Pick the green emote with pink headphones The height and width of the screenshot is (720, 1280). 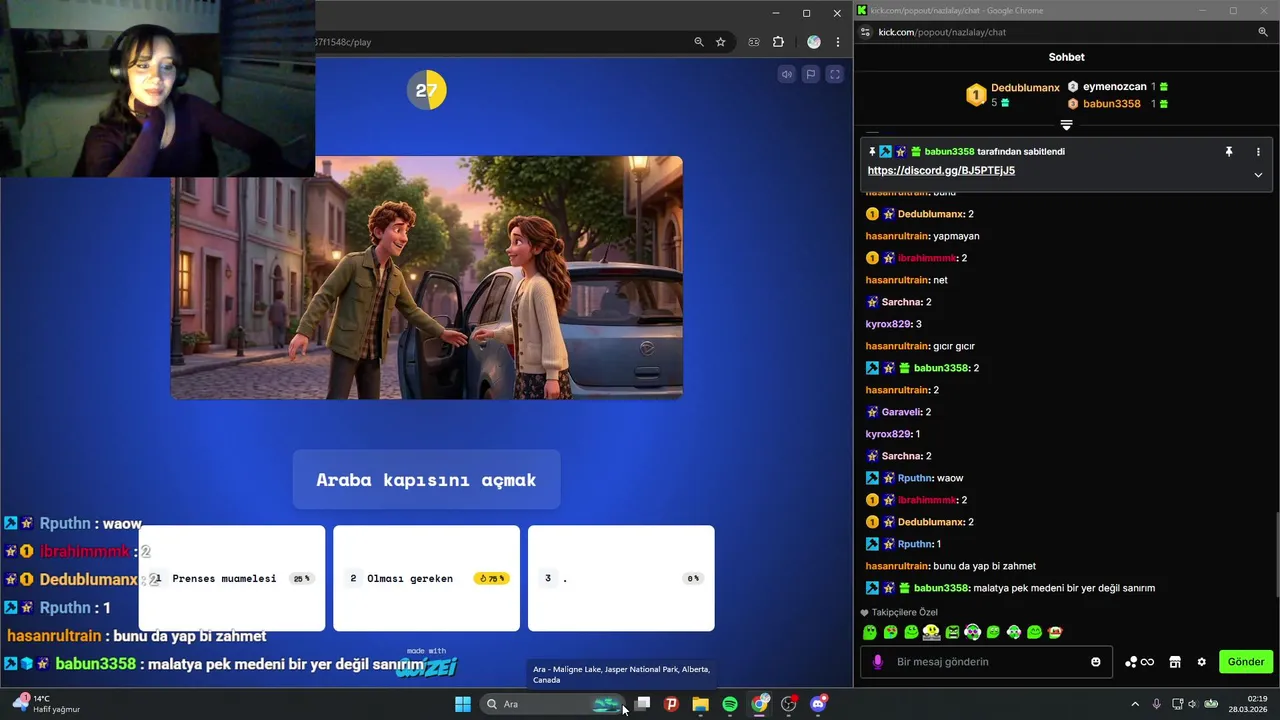[972, 632]
